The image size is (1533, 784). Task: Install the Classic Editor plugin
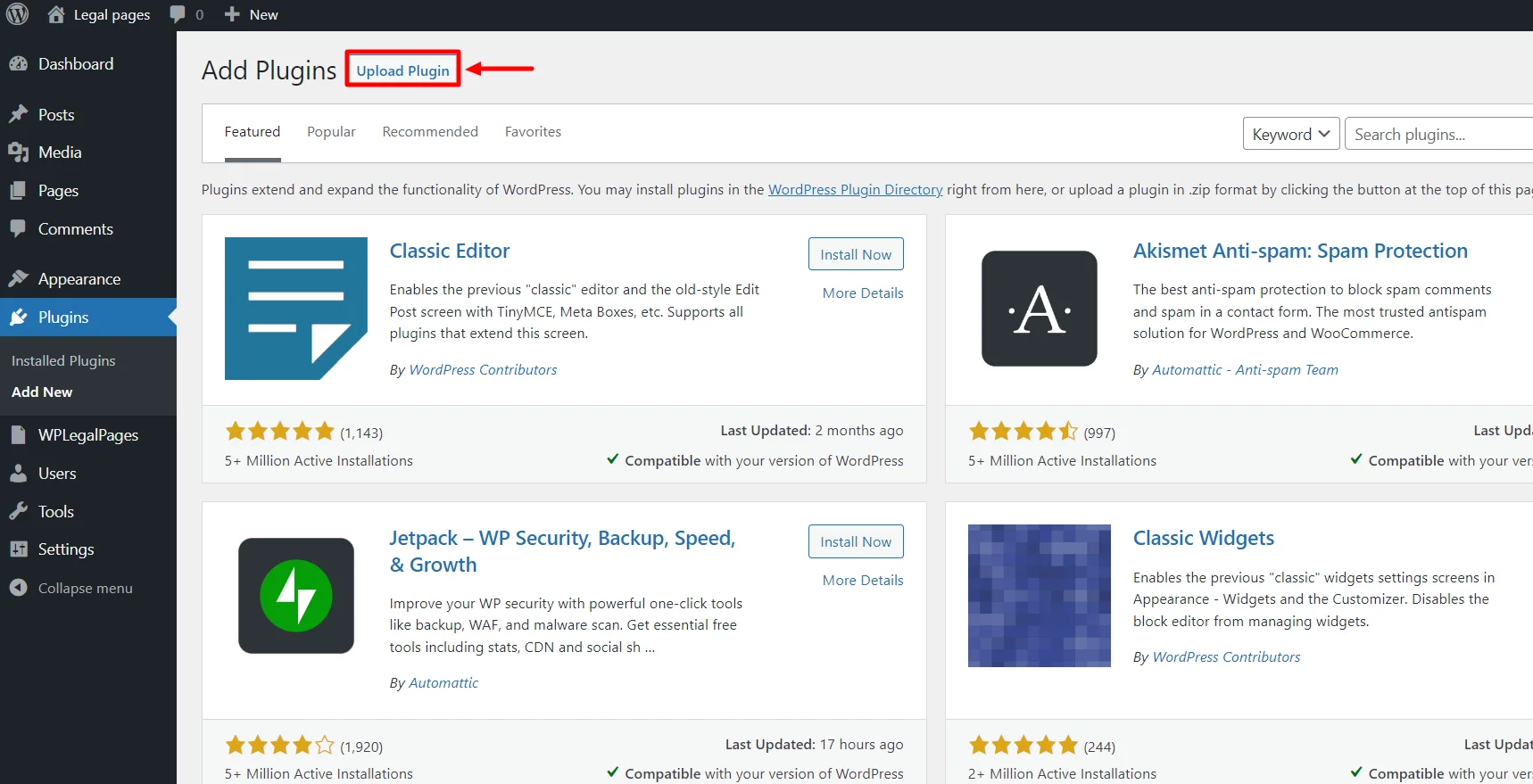click(855, 254)
